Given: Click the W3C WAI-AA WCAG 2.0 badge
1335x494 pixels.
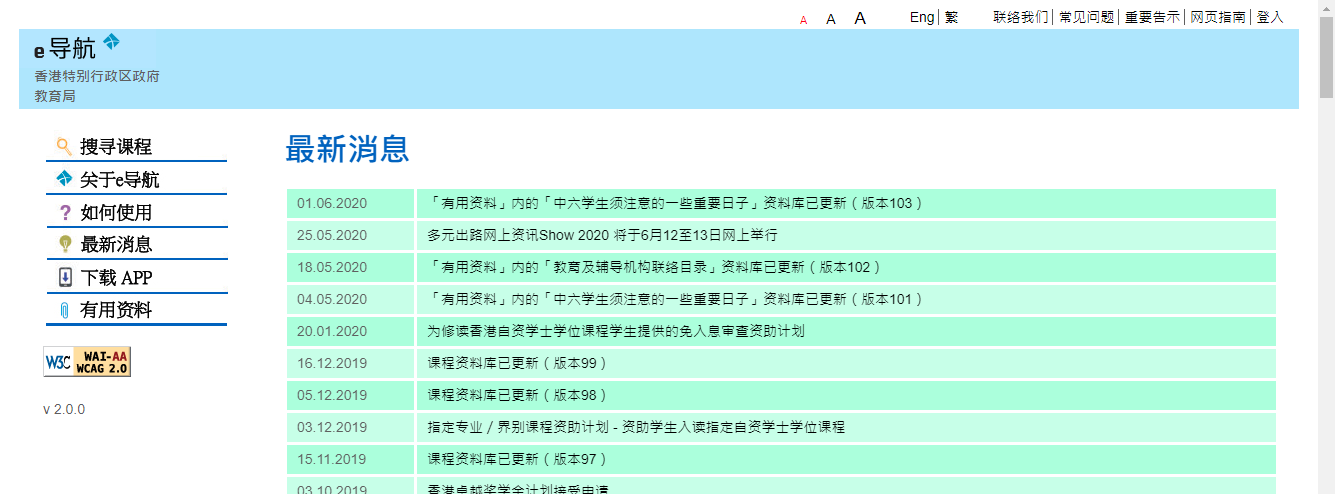Looking at the screenshot, I should (87, 362).
